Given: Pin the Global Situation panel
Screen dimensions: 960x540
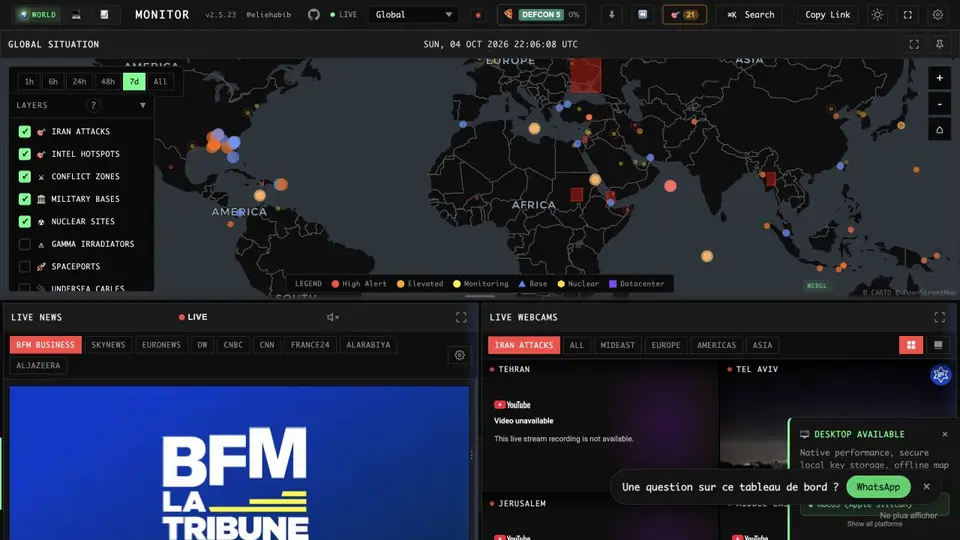Looking at the screenshot, I should click(940, 44).
